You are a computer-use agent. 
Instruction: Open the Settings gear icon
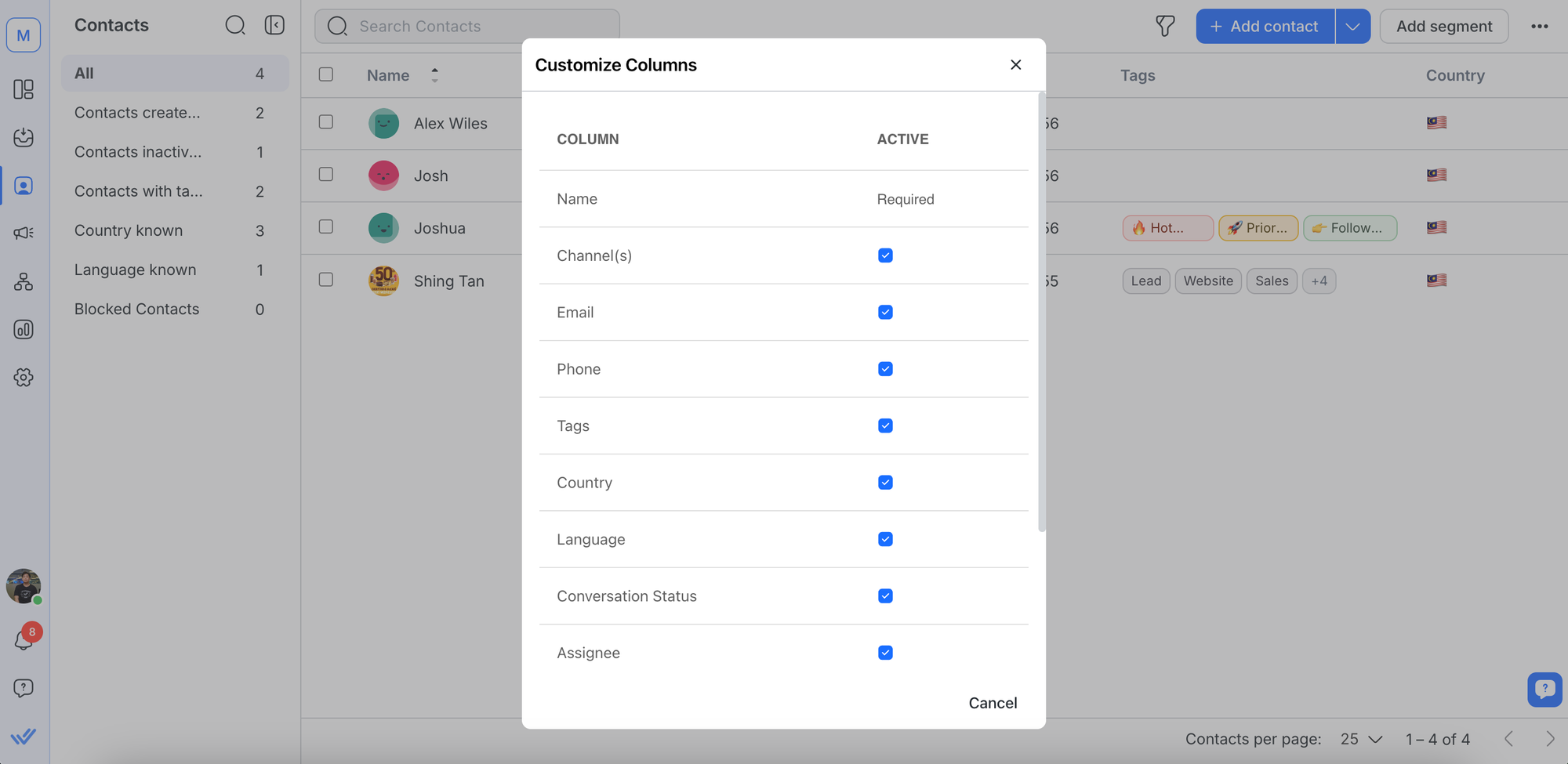click(x=24, y=378)
